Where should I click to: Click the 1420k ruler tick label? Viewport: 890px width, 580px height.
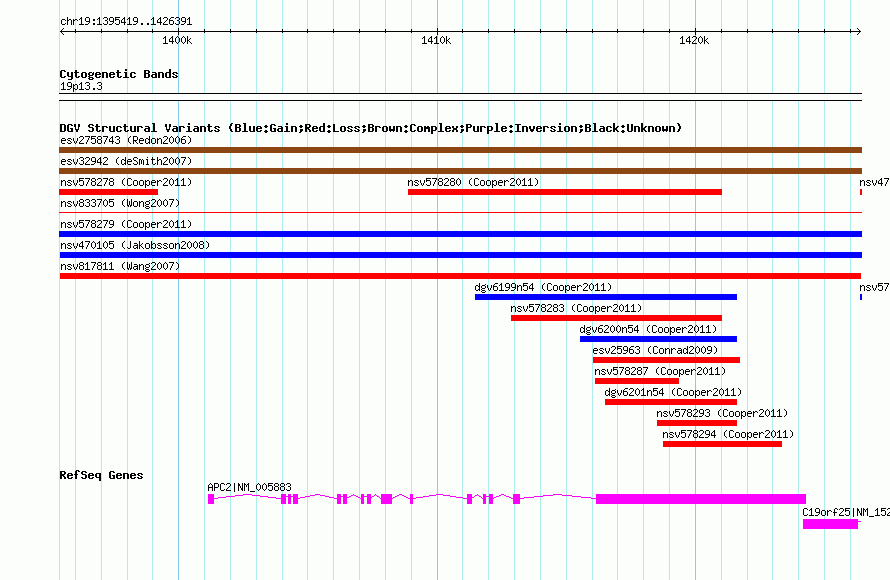(x=694, y=40)
